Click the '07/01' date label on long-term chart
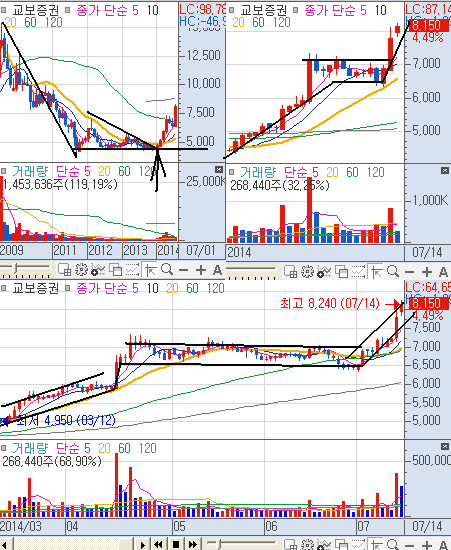 [x=200, y=250]
